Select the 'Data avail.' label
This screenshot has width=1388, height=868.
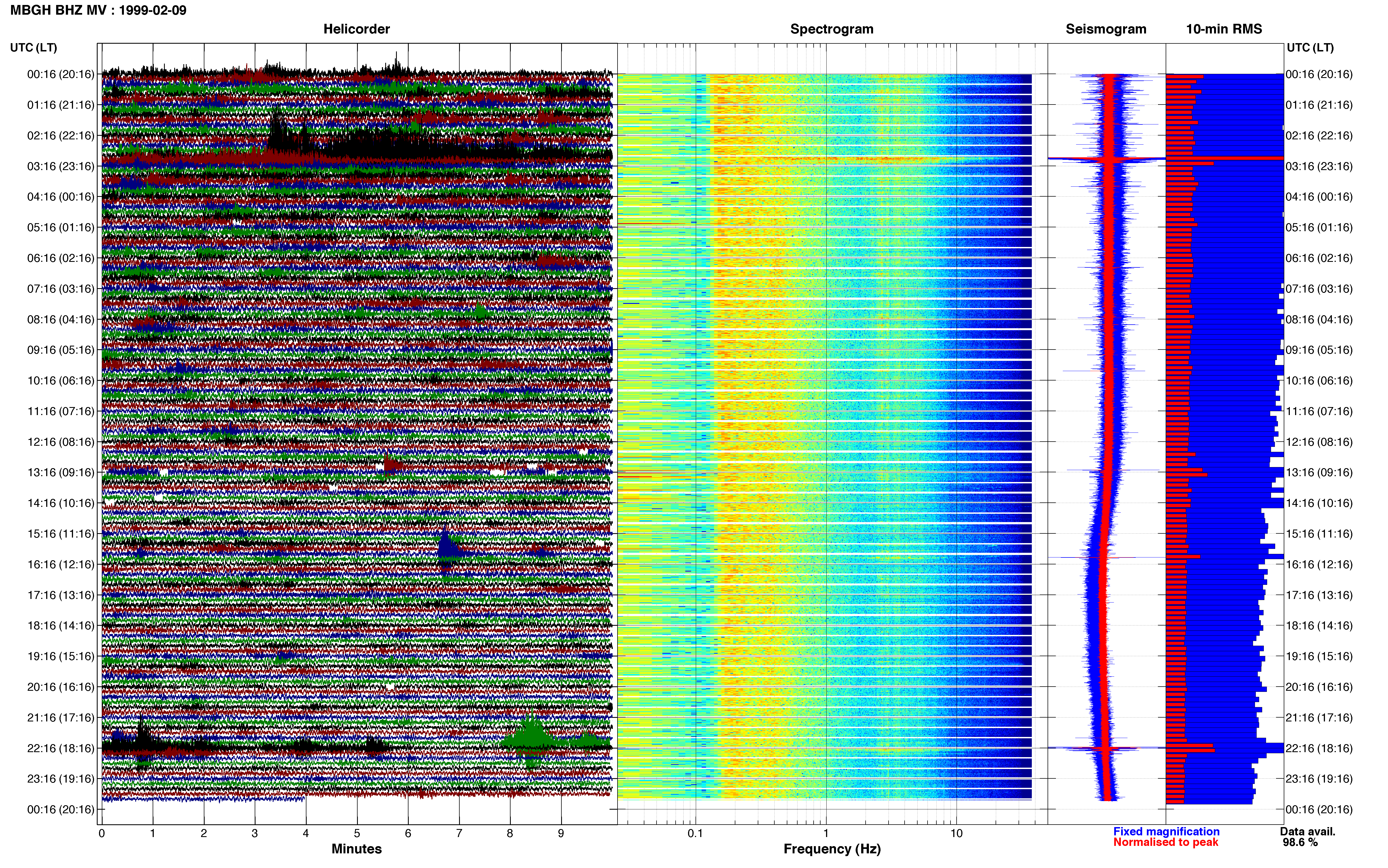(x=1308, y=832)
